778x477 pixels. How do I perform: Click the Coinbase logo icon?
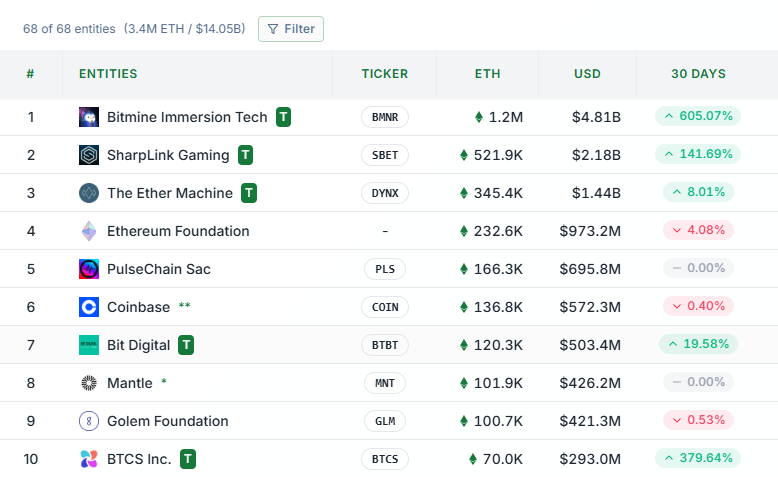[89, 307]
